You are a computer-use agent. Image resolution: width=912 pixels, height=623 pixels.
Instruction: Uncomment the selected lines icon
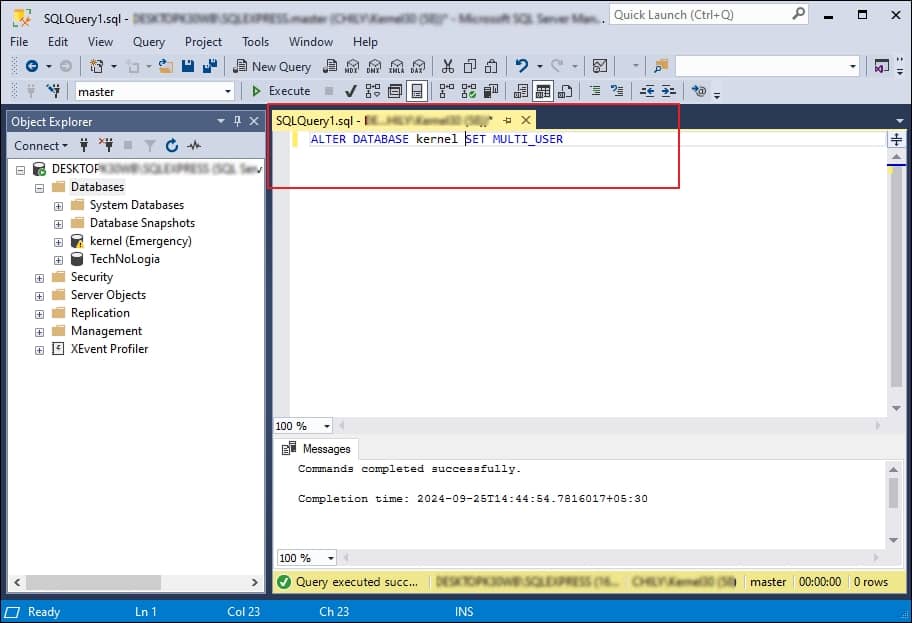(617, 91)
